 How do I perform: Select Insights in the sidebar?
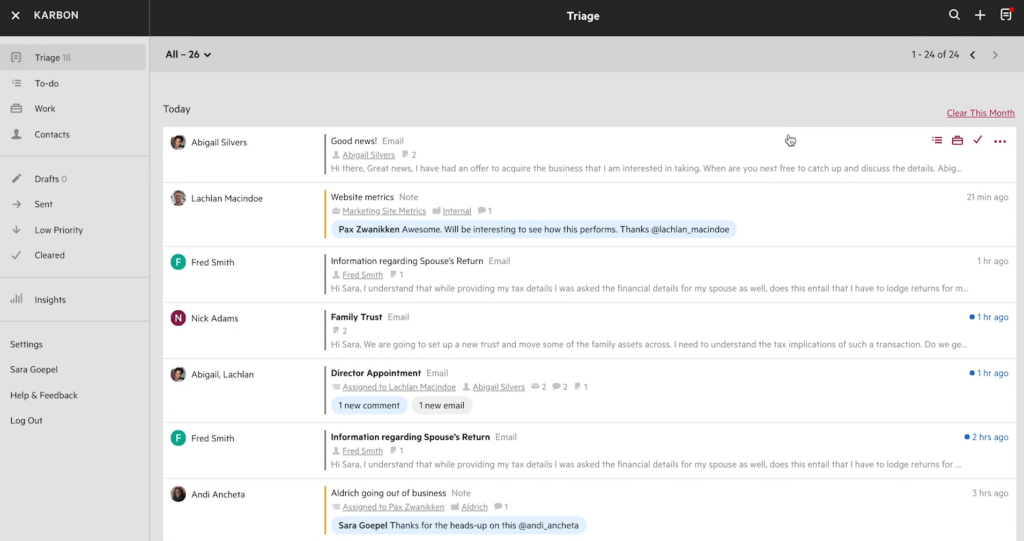tap(50, 299)
